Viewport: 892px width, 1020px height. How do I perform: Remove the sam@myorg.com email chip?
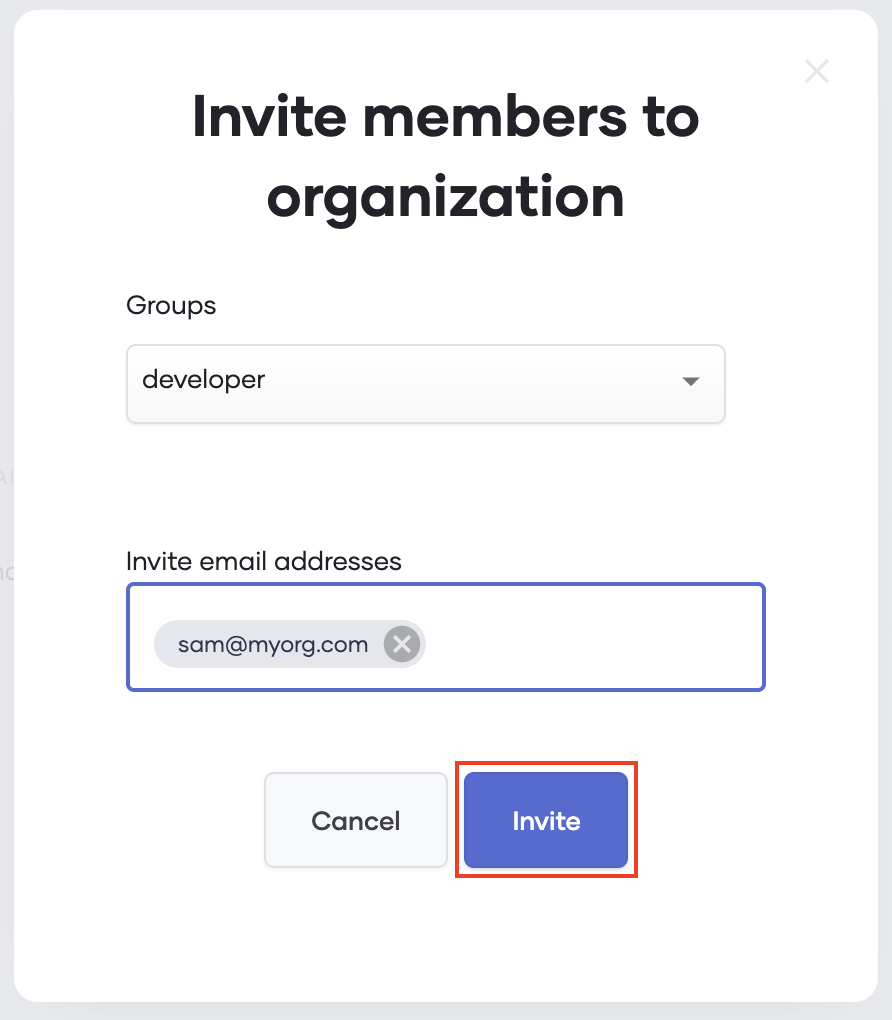point(402,644)
